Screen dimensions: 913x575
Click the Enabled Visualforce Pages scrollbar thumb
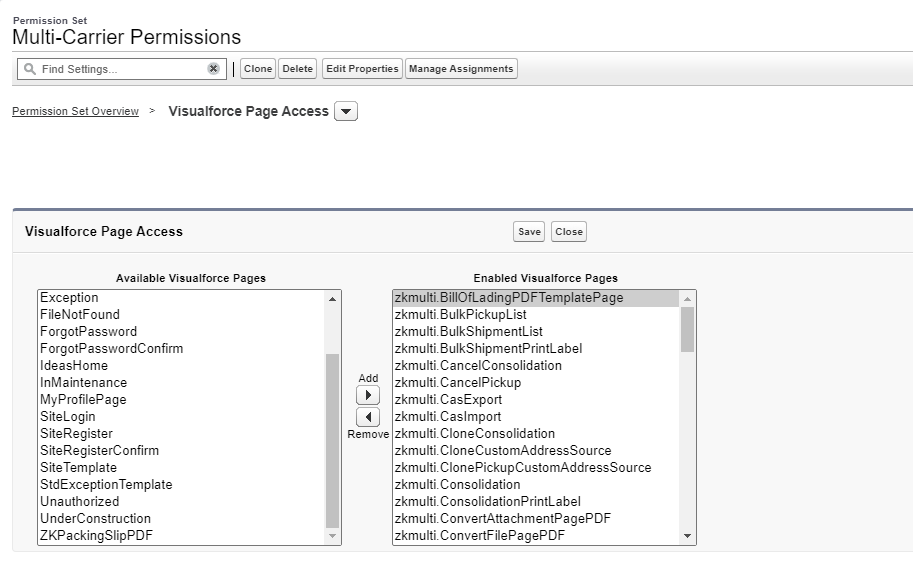click(x=687, y=329)
